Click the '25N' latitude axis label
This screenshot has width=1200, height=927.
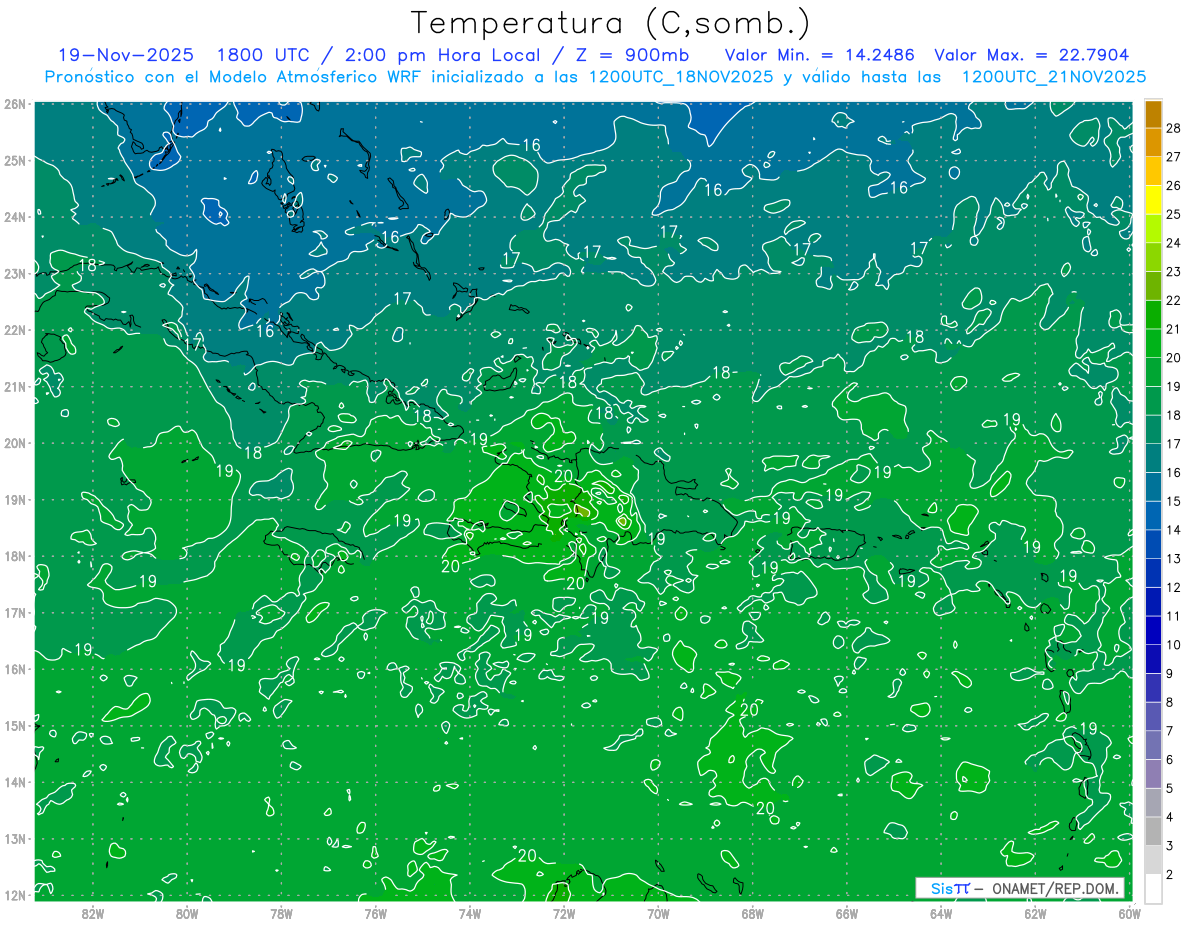(14, 160)
